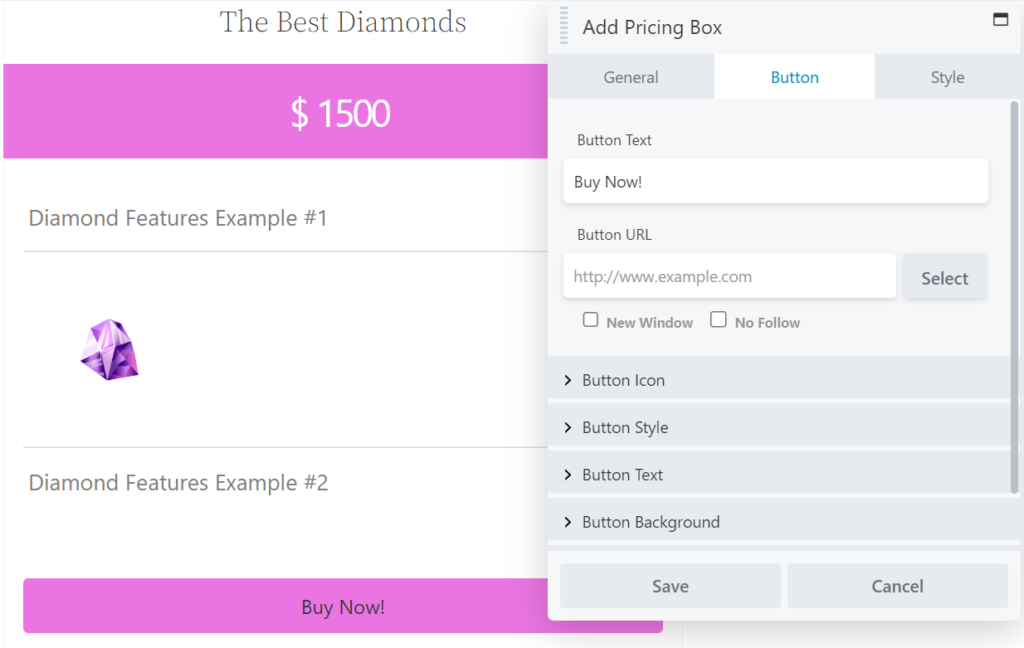Click The Best Diamonds page title

(x=342, y=22)
